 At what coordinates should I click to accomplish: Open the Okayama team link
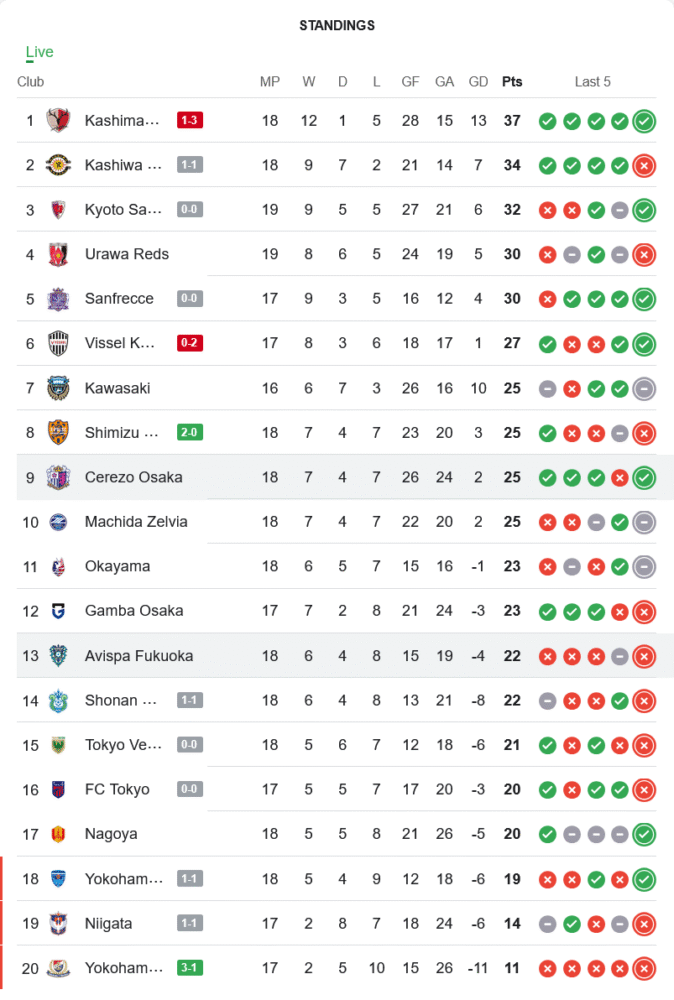click(117, 566)
